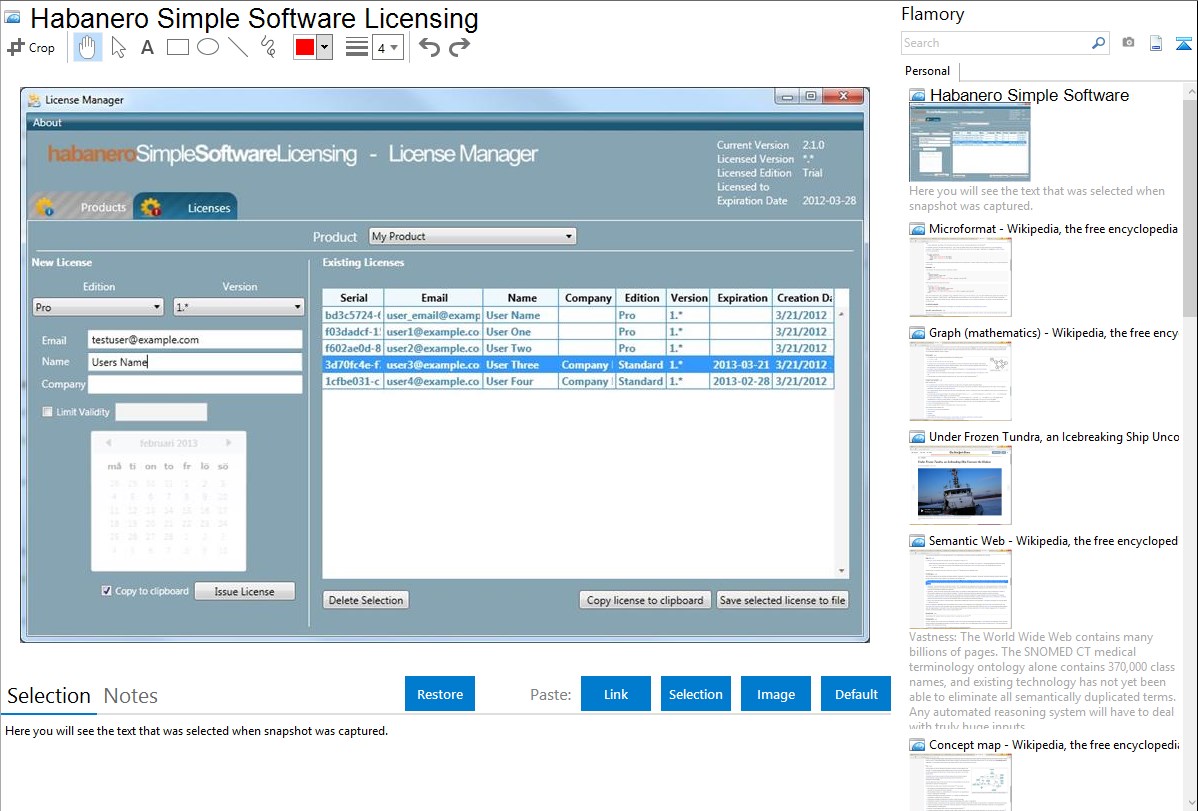
Task: Click the icon beside Under Frozen Tundra entry
Action: coord(917,437)
